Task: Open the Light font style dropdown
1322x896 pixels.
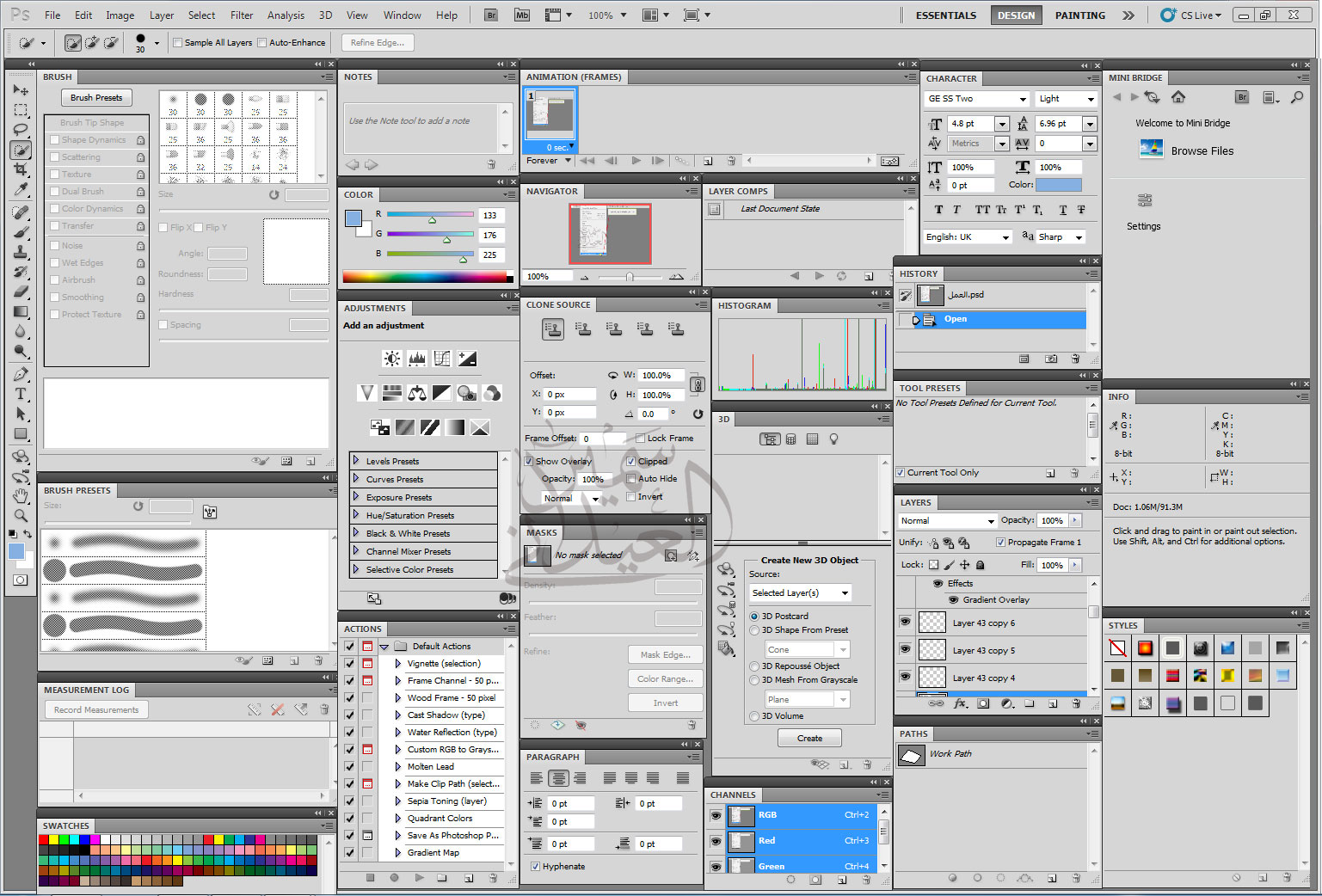Action: tap(1091, 99)
